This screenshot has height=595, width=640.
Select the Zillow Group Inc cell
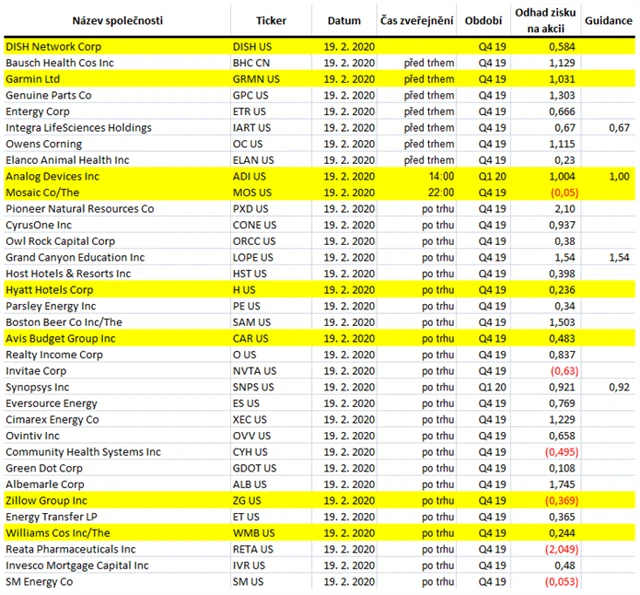[x=46, y=500]
